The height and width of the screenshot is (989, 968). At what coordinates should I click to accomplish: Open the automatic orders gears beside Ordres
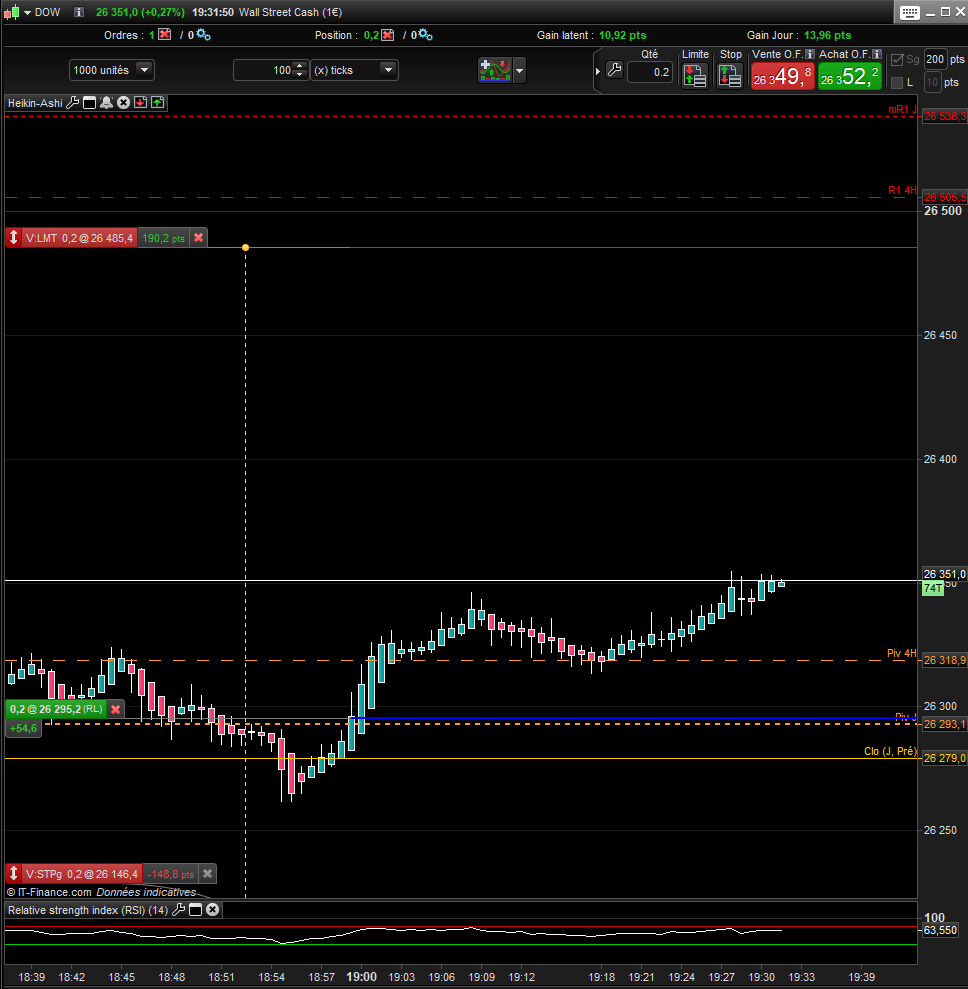coord(203,35)
